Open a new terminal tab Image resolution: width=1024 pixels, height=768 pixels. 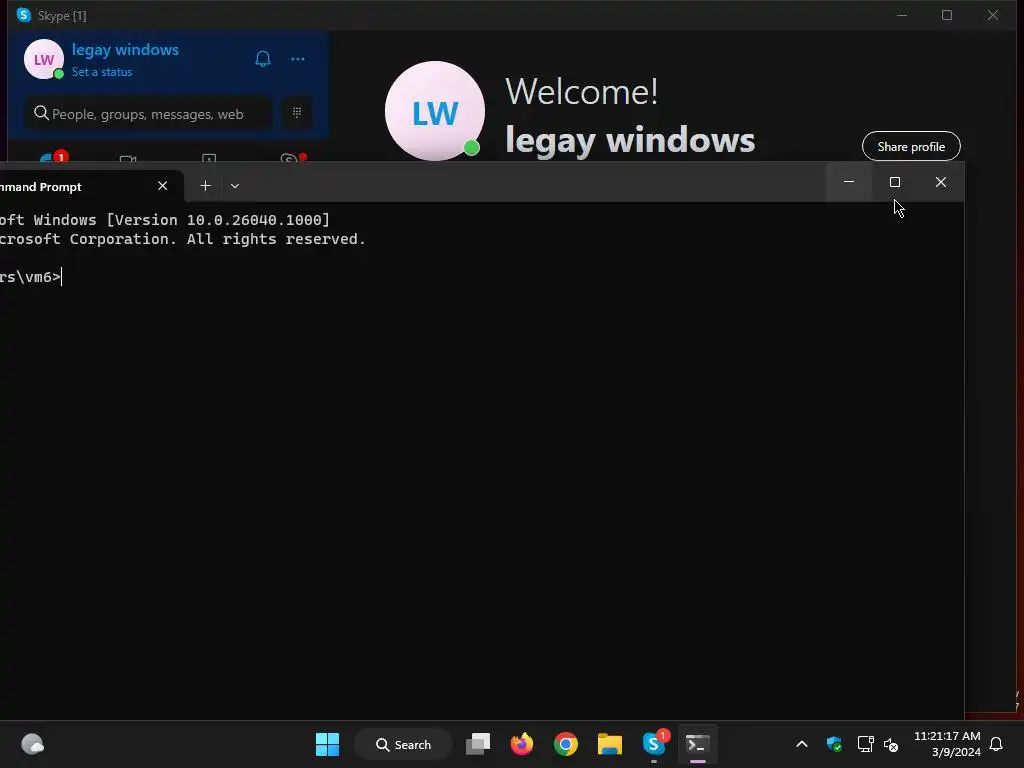point(205,186)
